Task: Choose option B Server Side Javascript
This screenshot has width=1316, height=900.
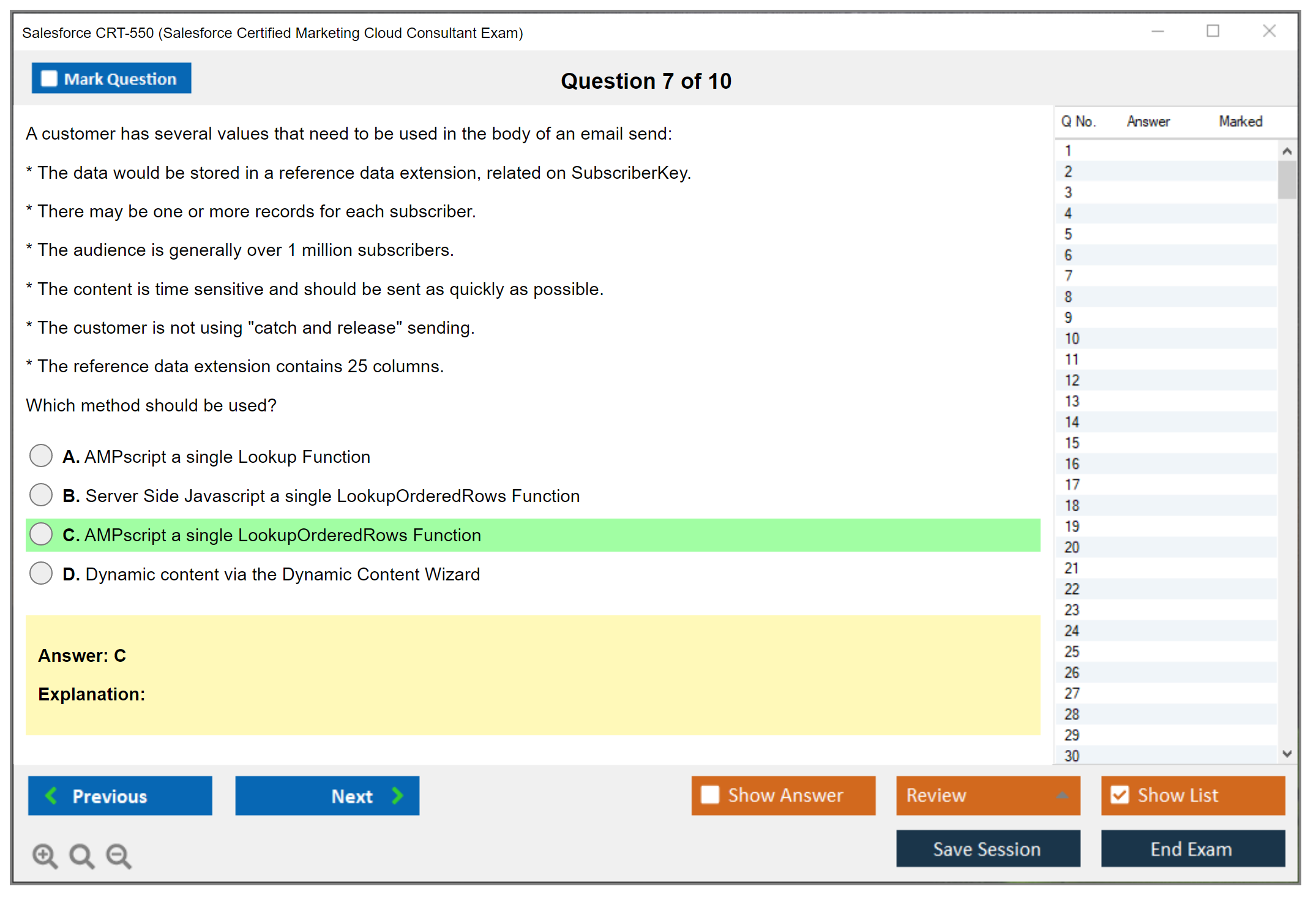Action: 41,495
